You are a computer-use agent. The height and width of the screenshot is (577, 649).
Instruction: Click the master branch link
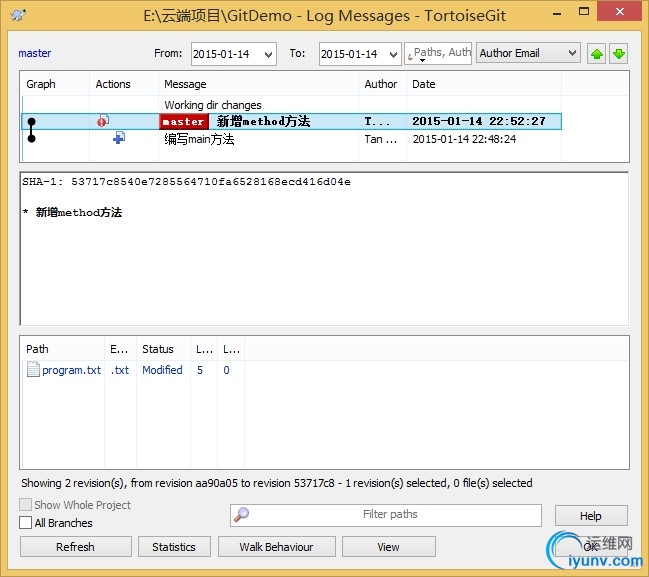point(35,53)
